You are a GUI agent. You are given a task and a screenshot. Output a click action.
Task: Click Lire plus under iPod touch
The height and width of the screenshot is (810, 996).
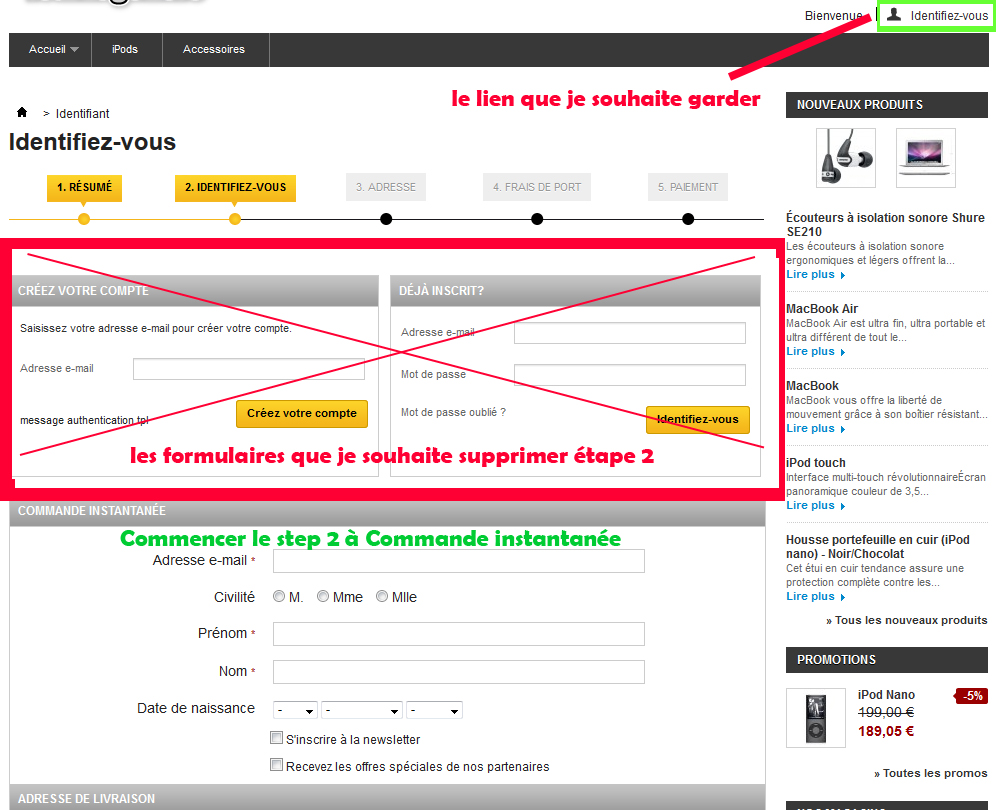click(816, 505)
